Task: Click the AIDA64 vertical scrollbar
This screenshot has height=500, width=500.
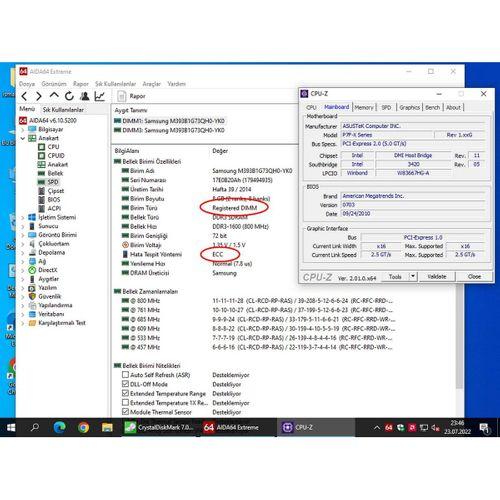Action: (x=459, y=336)
